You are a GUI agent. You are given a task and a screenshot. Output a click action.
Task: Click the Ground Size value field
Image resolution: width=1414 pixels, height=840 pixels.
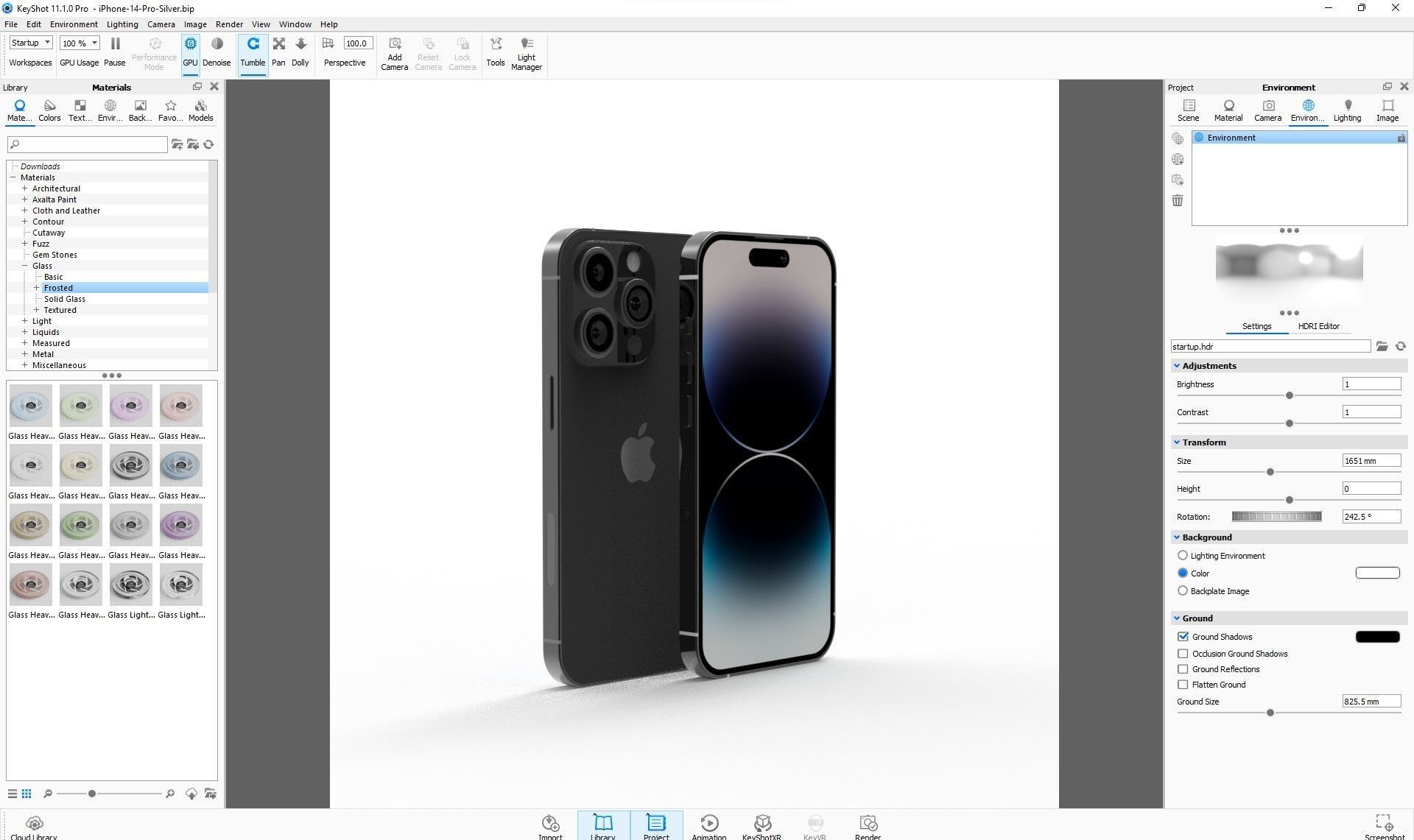(x=1371, y=702)
